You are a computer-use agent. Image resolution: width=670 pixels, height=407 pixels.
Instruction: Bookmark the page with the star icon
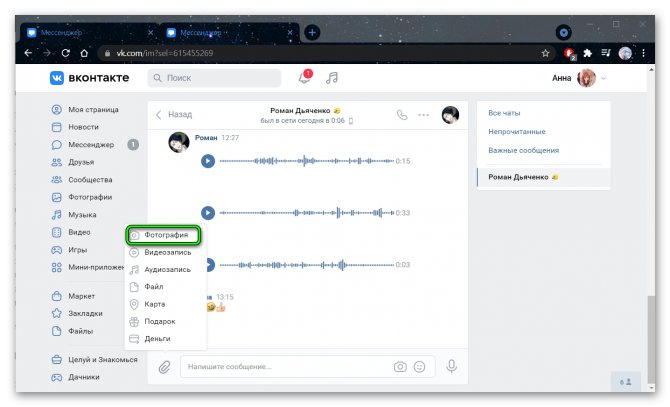(545, 53)
